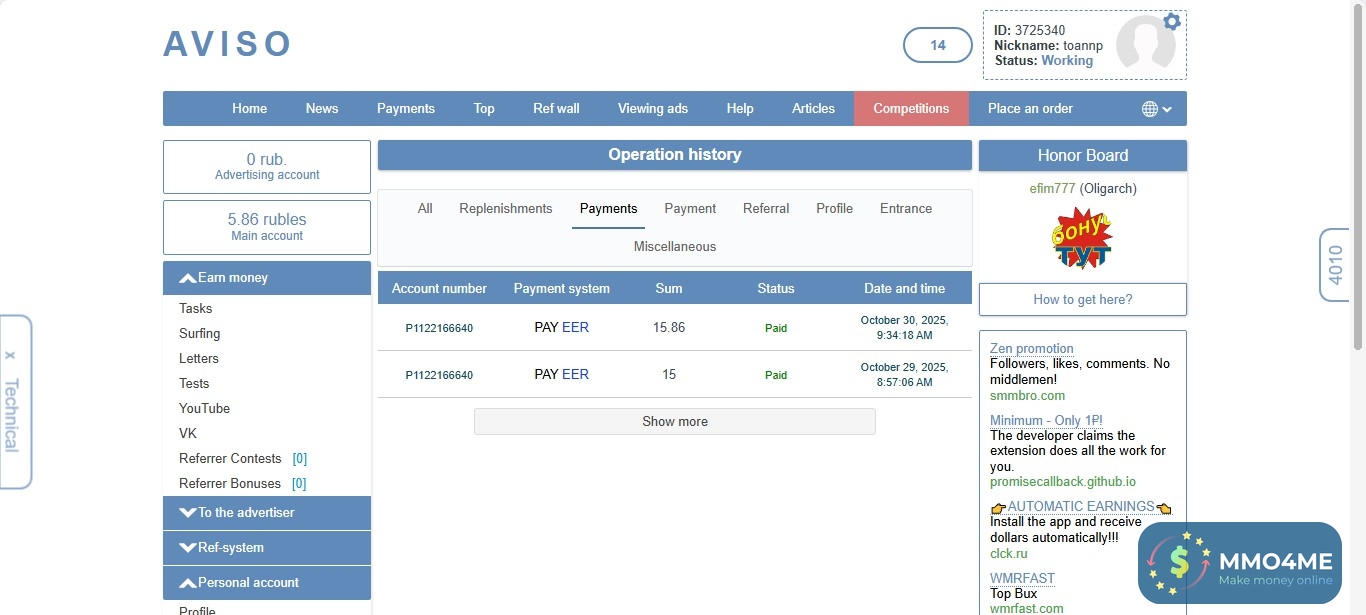Switch to the Replenishments tab
The image size is (1366, 615).
click(x=506, y=209)
